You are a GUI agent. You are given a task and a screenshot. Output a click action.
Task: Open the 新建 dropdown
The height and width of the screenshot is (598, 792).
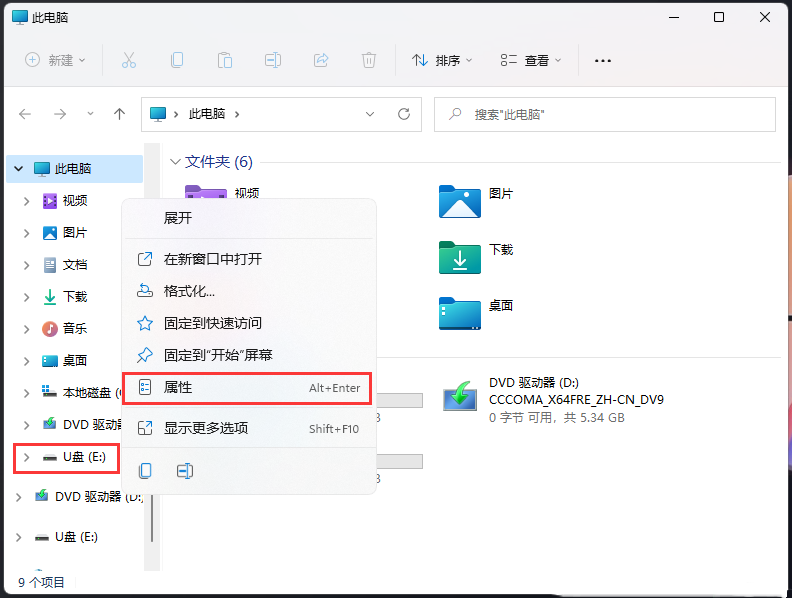point(56,60)
